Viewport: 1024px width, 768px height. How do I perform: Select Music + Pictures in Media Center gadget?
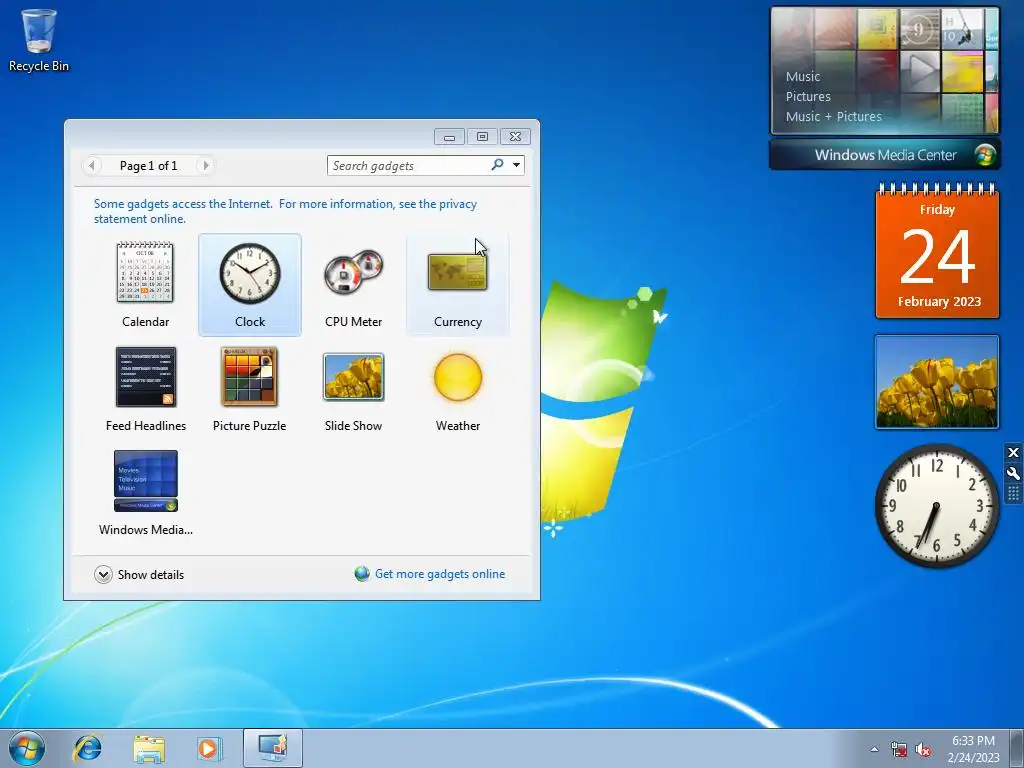pyautogui.click(x=833, y=117)
